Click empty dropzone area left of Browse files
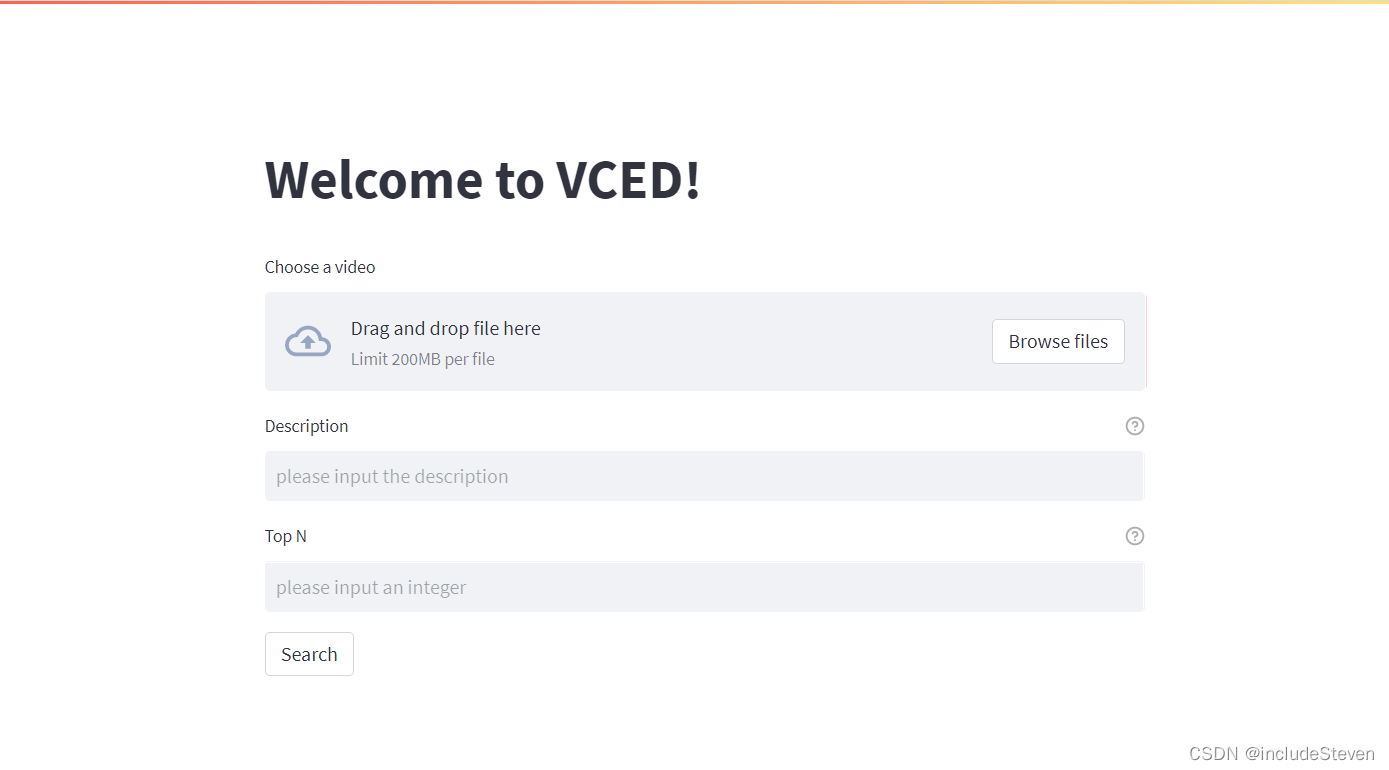1389x770 pixels. pos(760,341)
